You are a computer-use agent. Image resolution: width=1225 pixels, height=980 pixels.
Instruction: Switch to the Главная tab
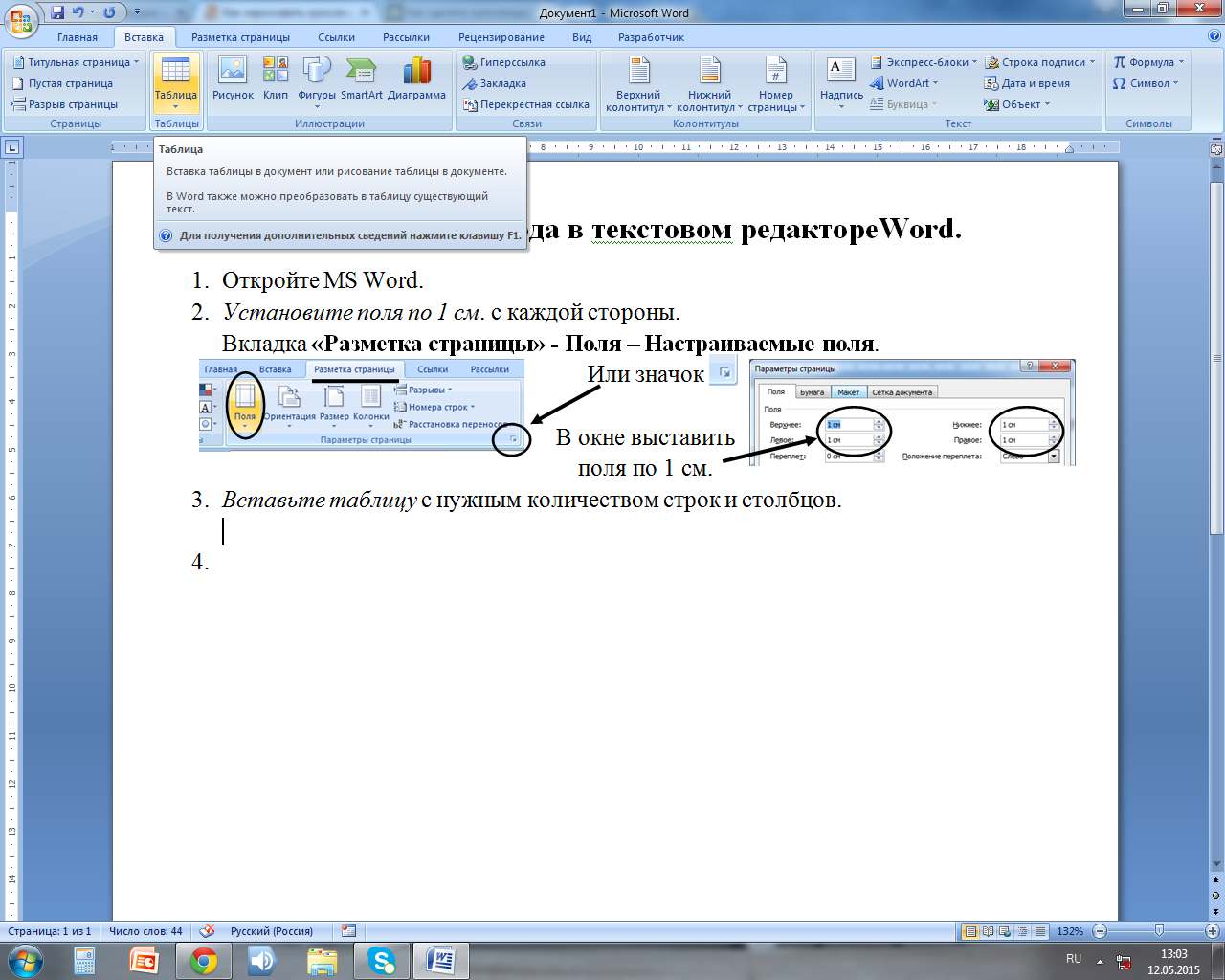tap(78, 37)
